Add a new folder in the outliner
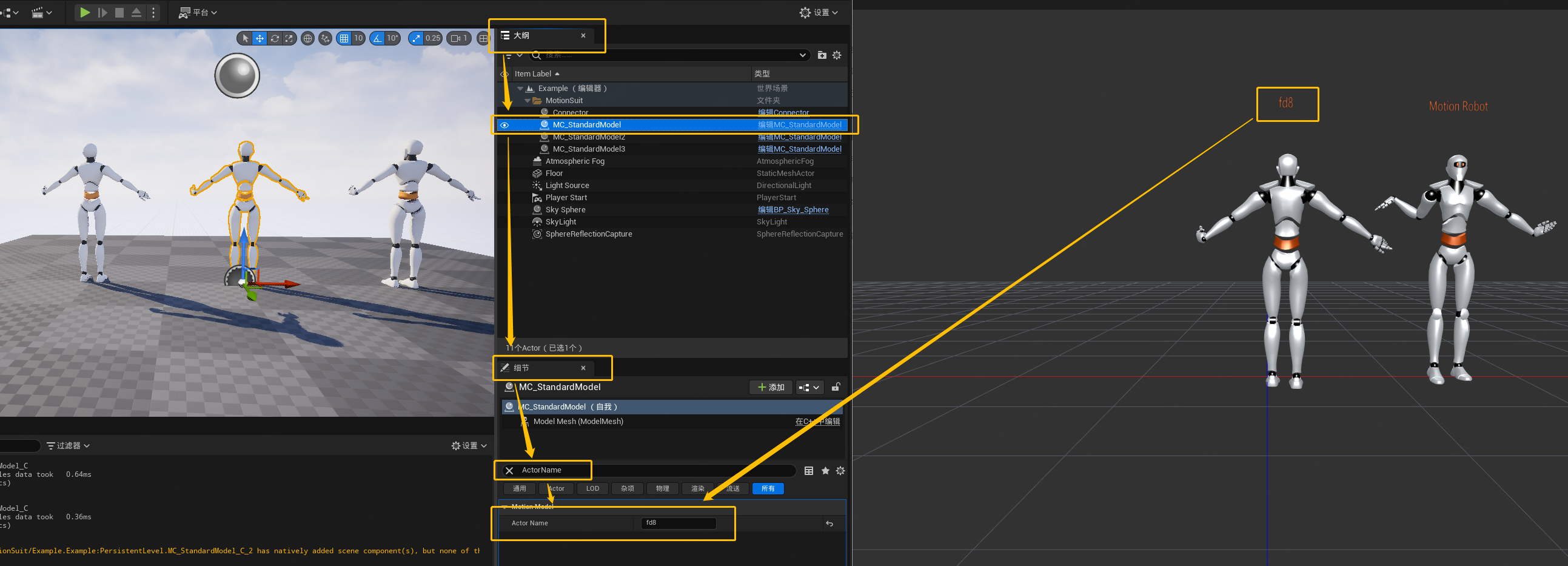The image size is (1568, 566). point(822,55)
